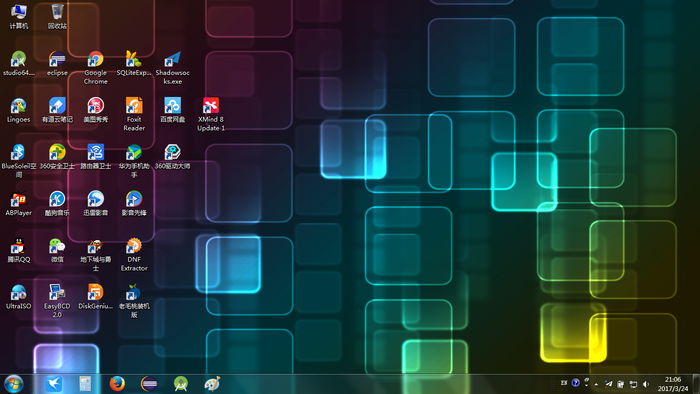
Task: Select the 计算机 desktop icon
Action: [18, 17]
